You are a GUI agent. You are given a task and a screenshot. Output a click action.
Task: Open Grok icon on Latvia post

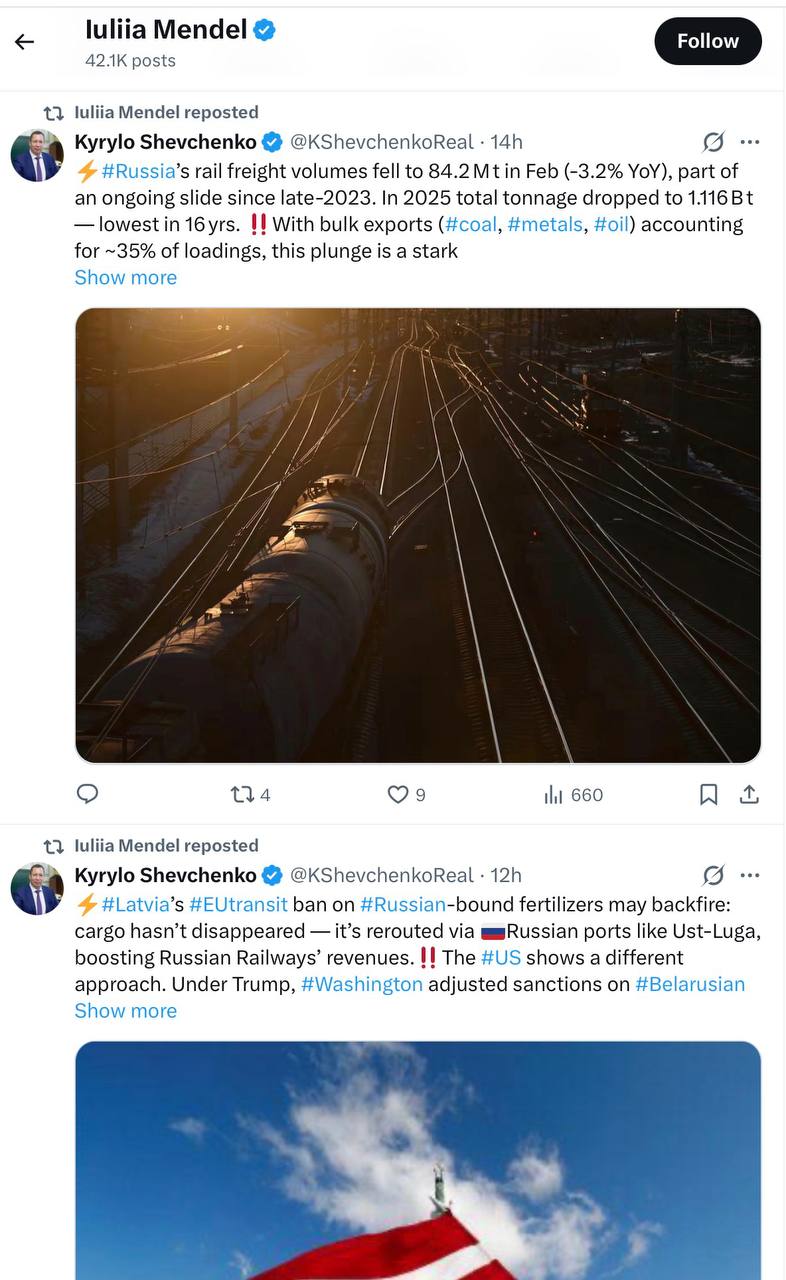click(x=713, y=875)
